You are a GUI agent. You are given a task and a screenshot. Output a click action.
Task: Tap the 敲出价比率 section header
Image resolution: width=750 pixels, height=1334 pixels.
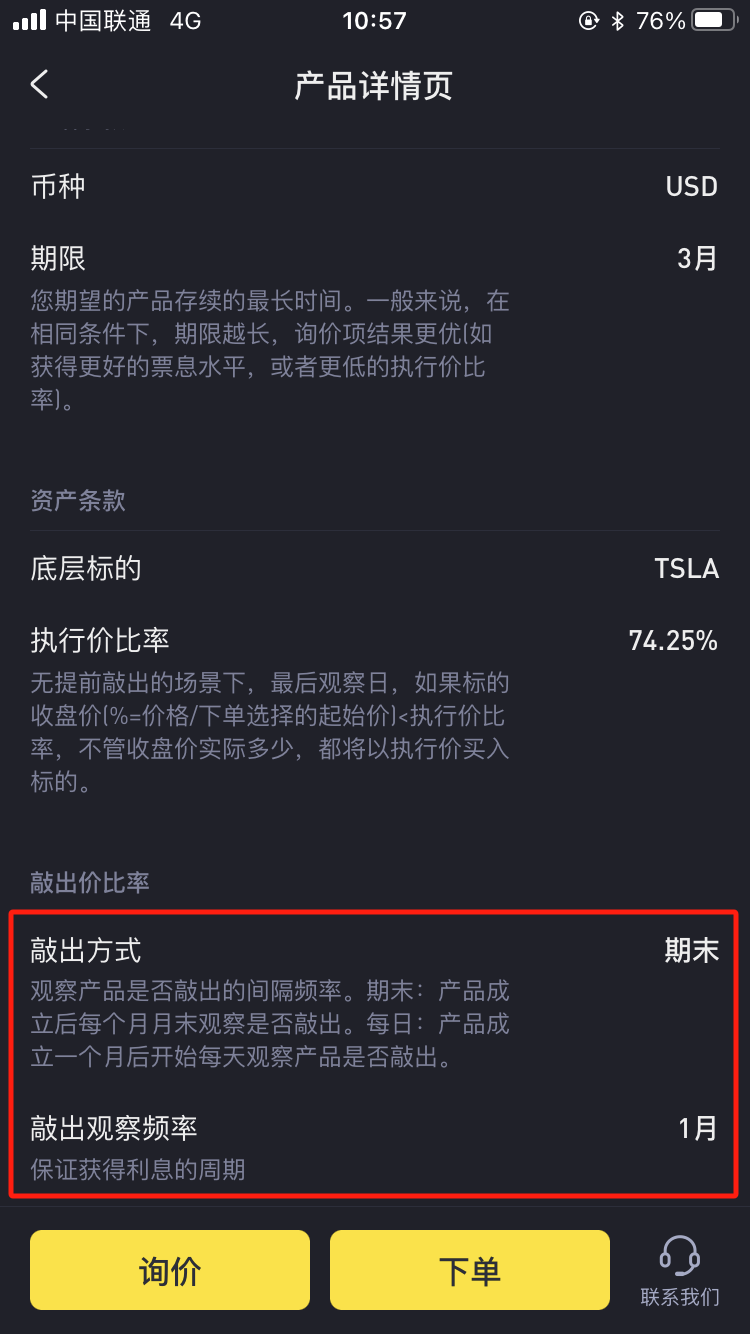[90, 882]
